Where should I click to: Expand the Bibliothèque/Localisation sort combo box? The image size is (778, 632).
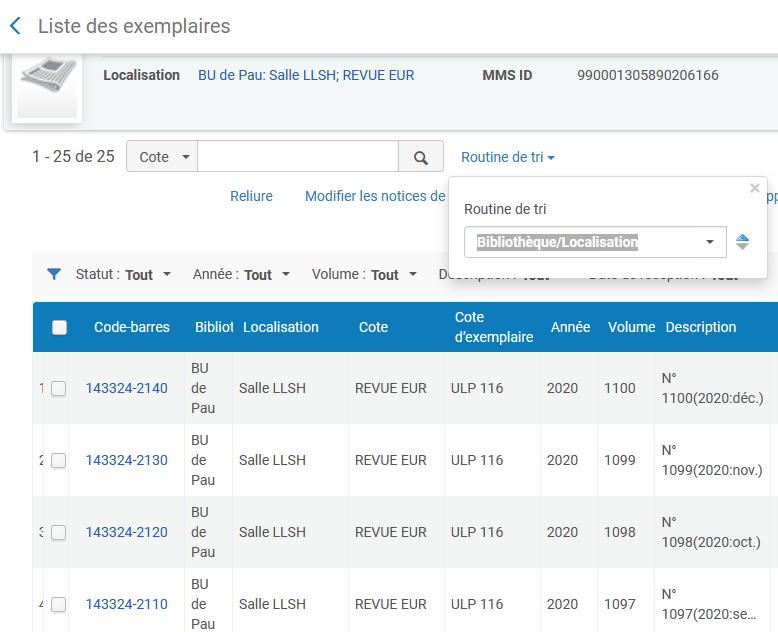(595, 242)
